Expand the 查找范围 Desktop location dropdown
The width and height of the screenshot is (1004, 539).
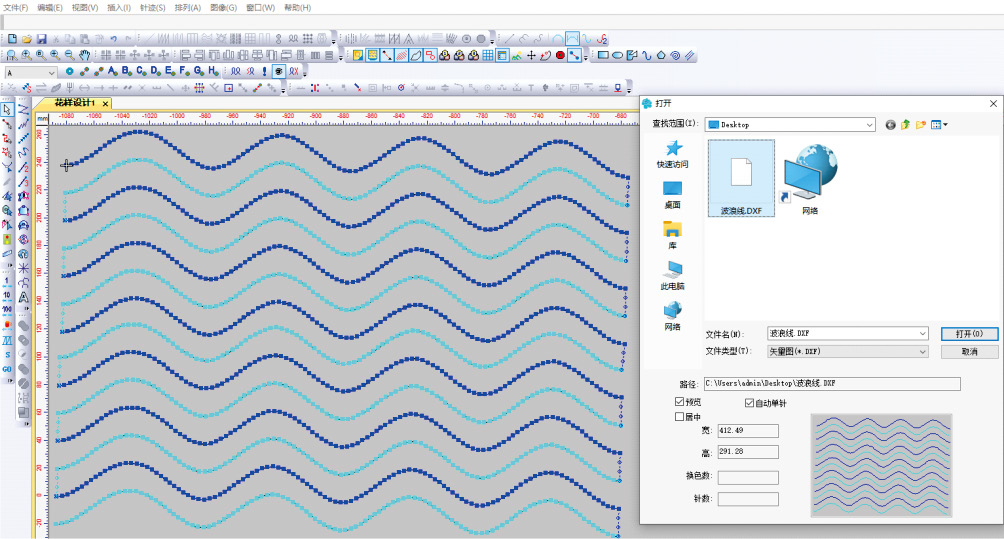click(870, 125)
